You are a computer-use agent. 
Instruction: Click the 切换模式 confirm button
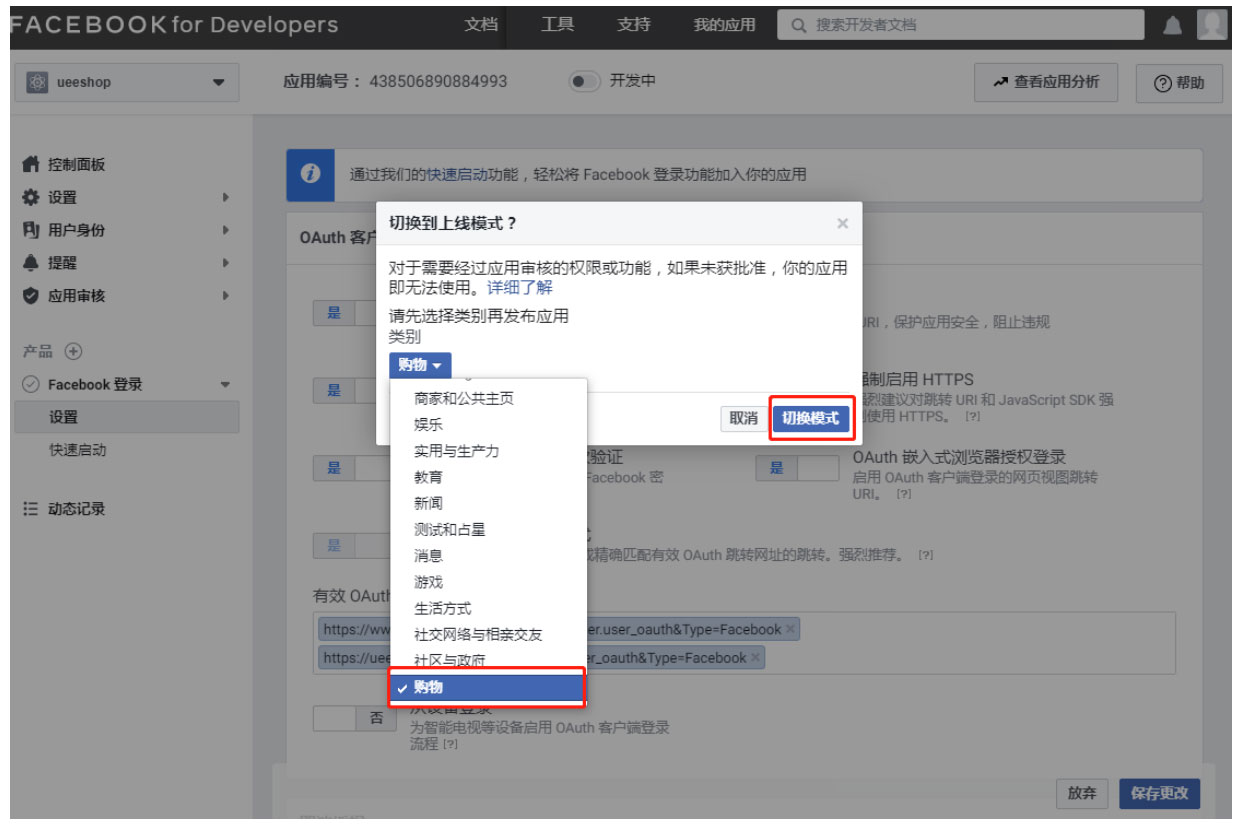click(x=810, y=419)
